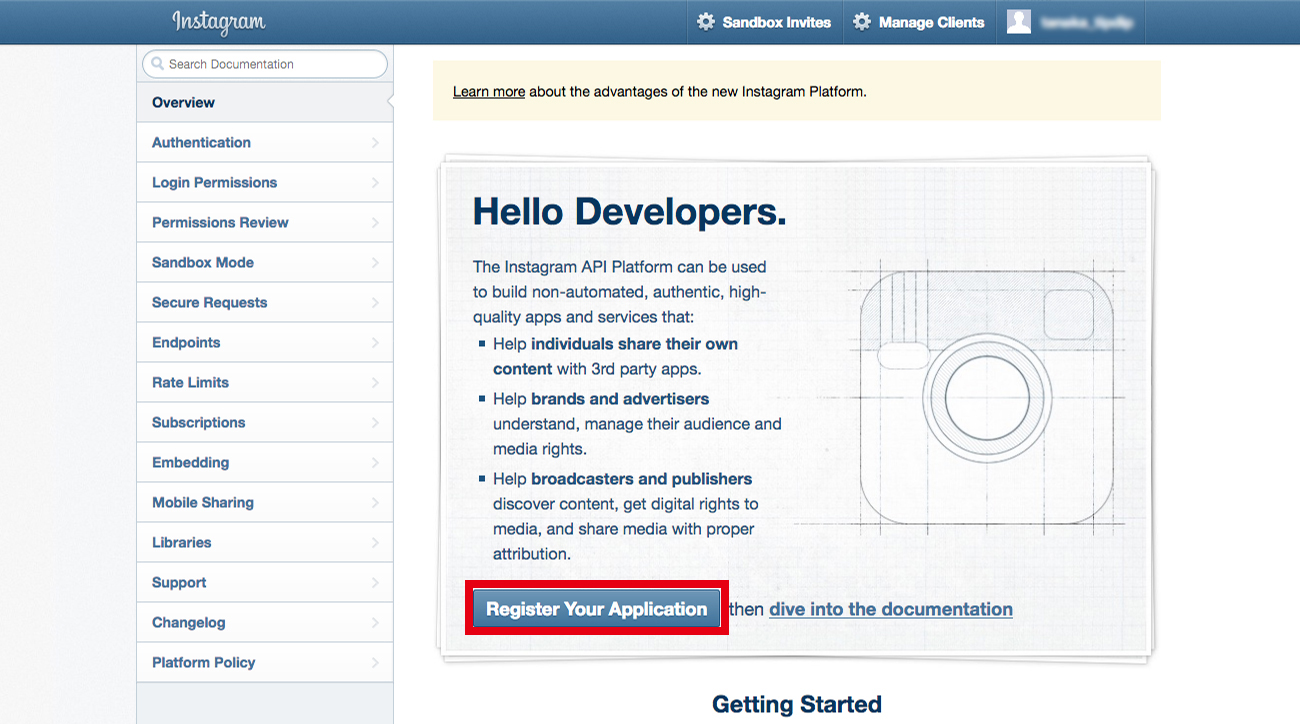Image resolution: width=1300 pixels, height=724 pixels.
Task: Click the Instagram camera blueprint illustration
Action: coord(986,396)
